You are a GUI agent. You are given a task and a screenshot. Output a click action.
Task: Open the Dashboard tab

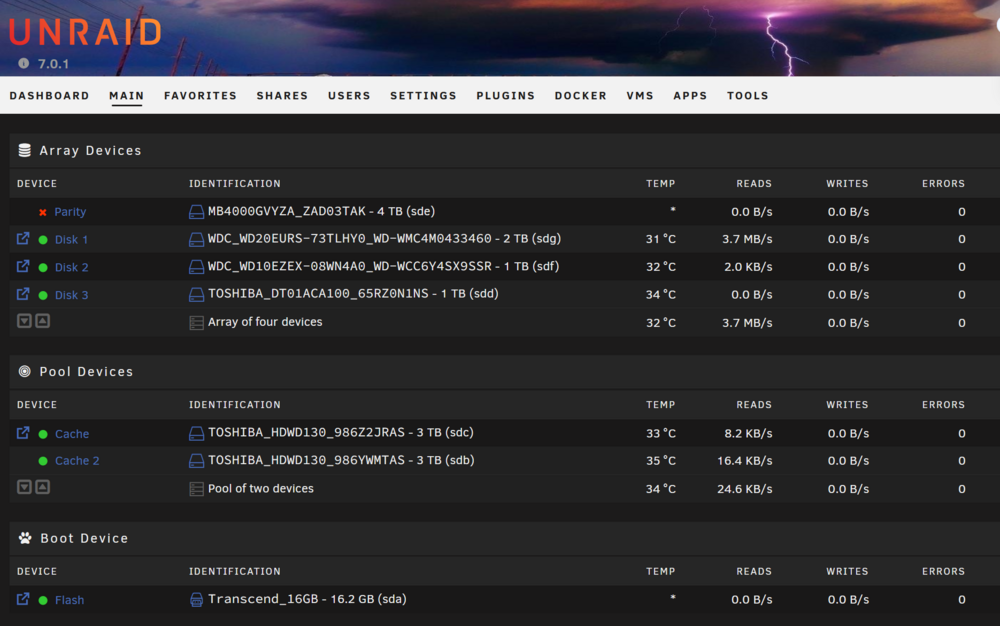tap(49, 96)
